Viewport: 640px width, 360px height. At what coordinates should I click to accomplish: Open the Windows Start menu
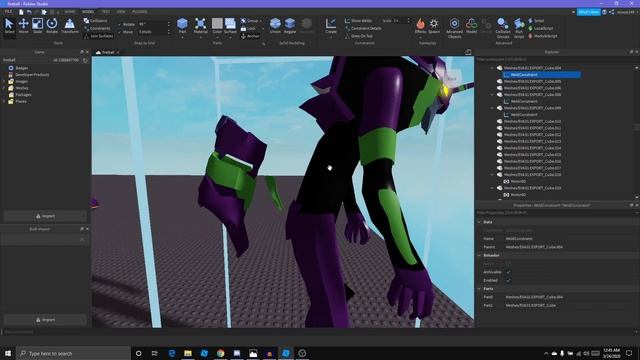[8, 353]
